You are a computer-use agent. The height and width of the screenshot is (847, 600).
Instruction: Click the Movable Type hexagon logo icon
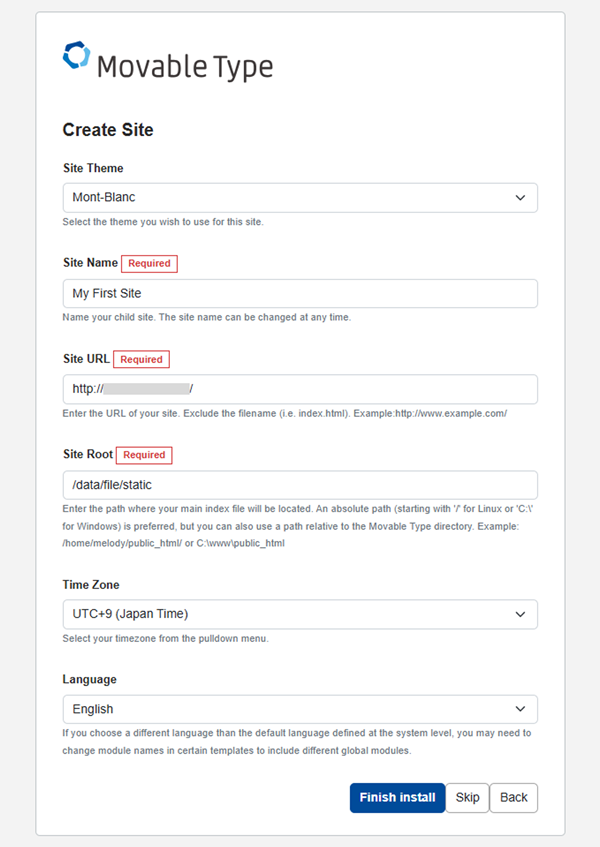[x=76, y=55]
